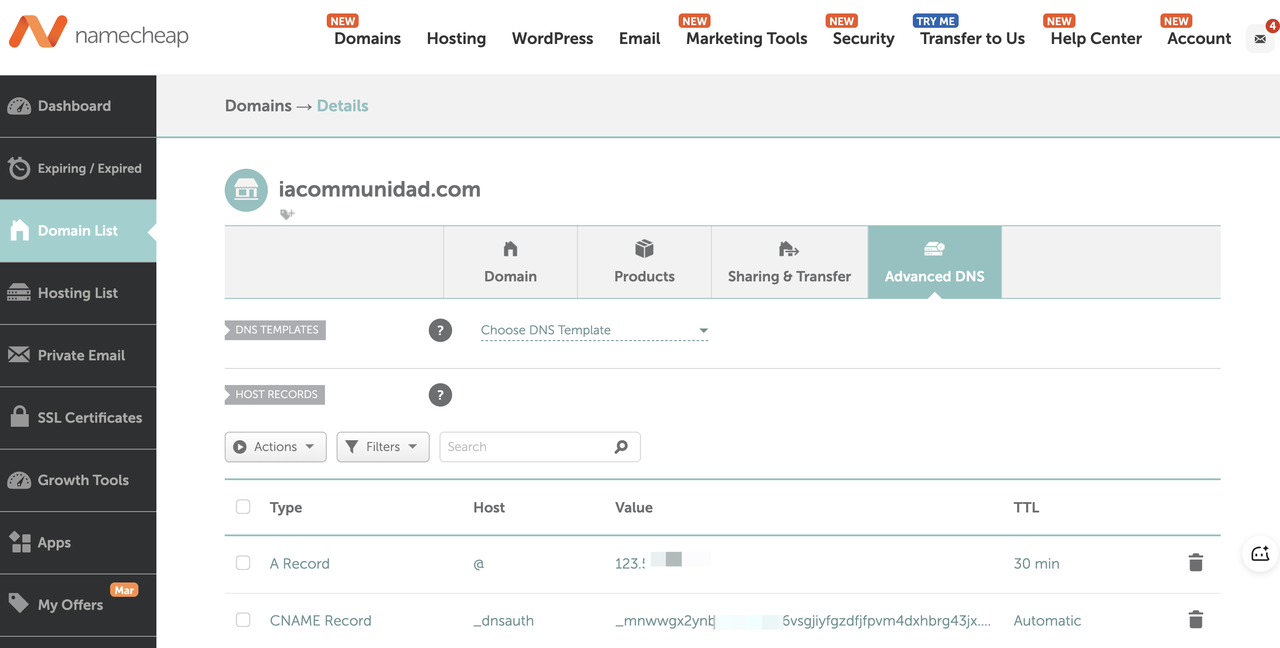Go to Domains breadcrumb link
Screen dimensions: 1280x648
click(x=258, y=106)
